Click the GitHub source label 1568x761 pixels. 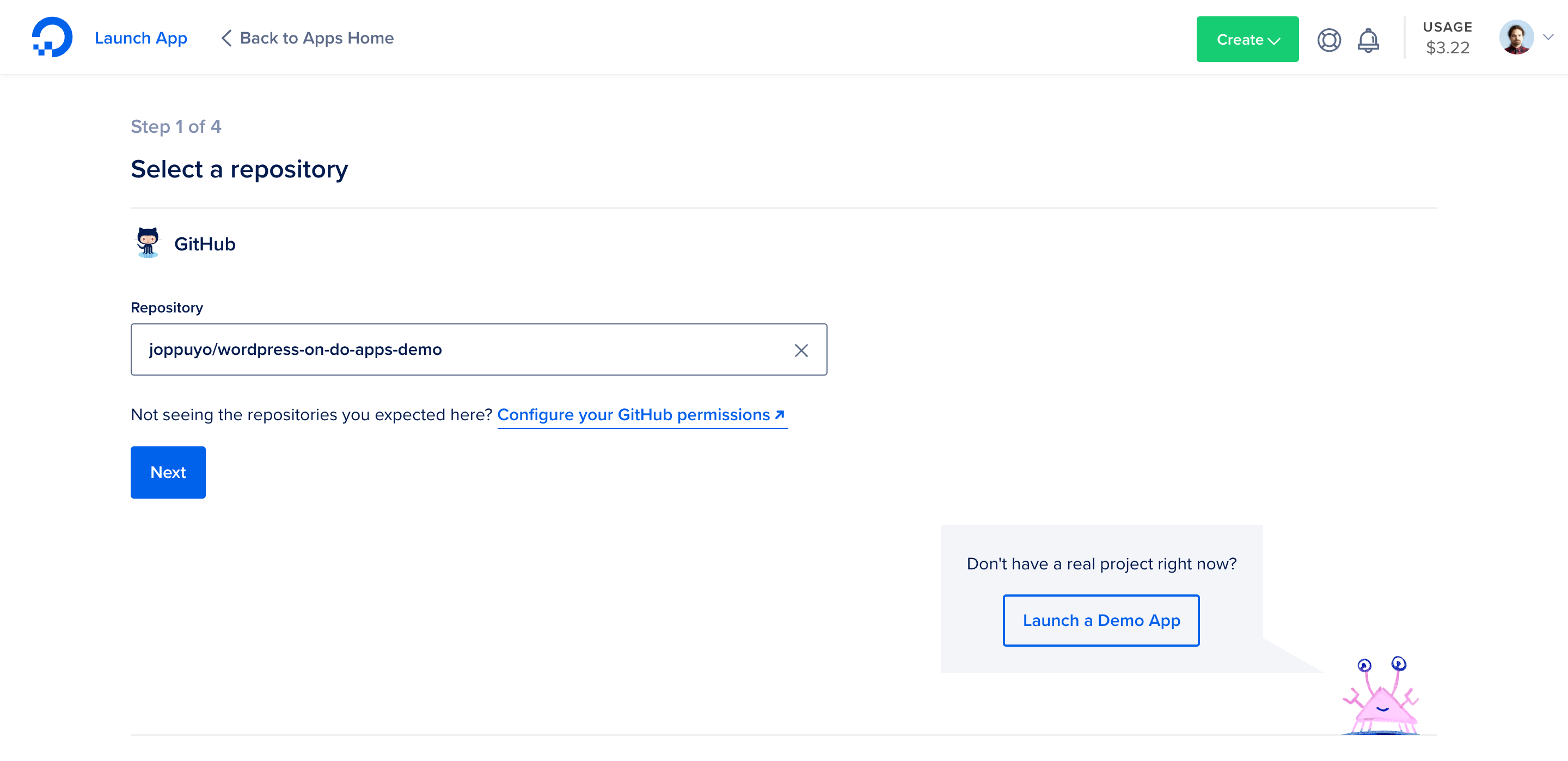pos(205,244)
